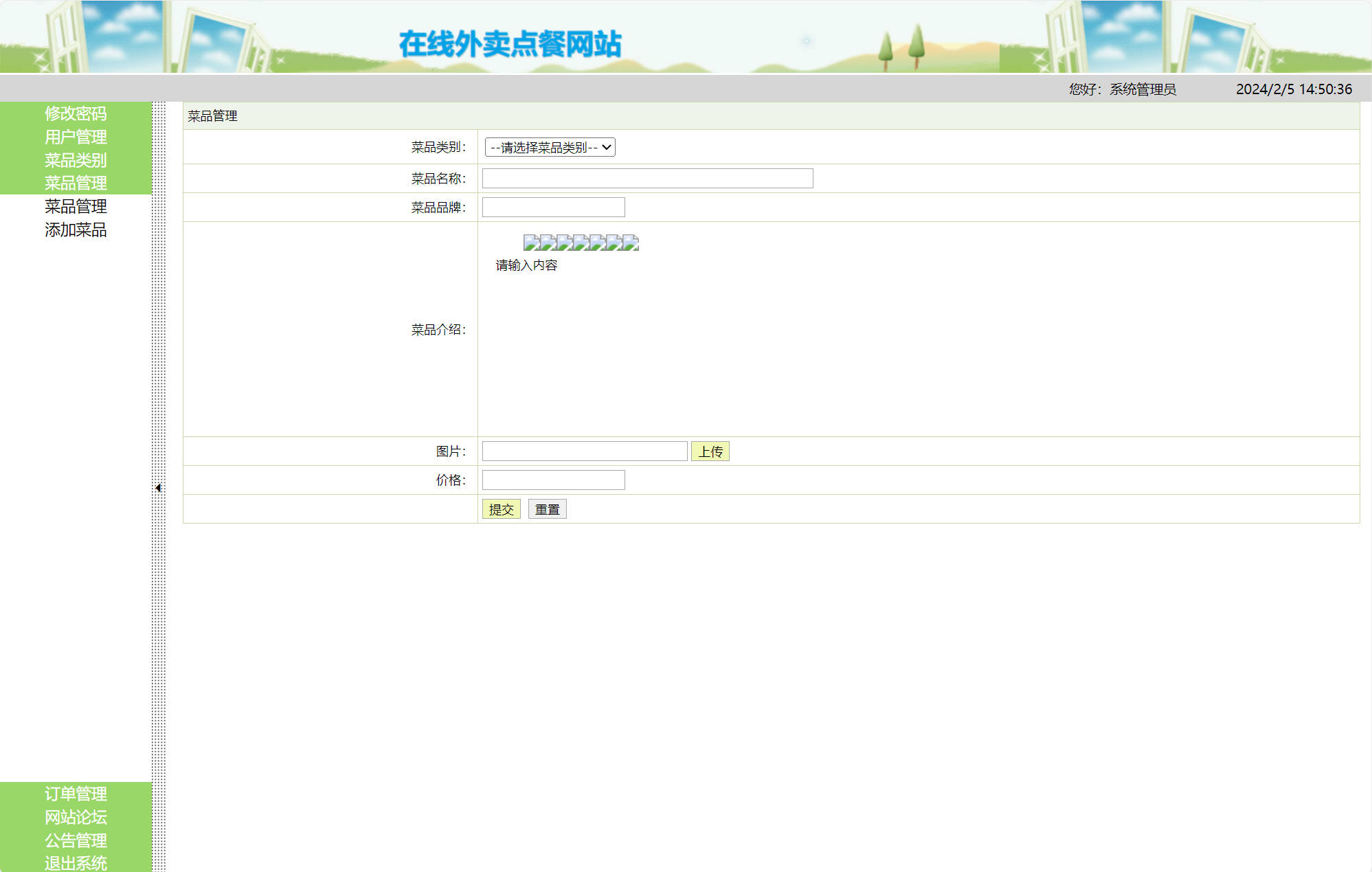Click inside the 菜品名称 input field
Image resolution: width=1372 pixels, height=872 pixels.
pyautogui.click(x=646, y=177)
